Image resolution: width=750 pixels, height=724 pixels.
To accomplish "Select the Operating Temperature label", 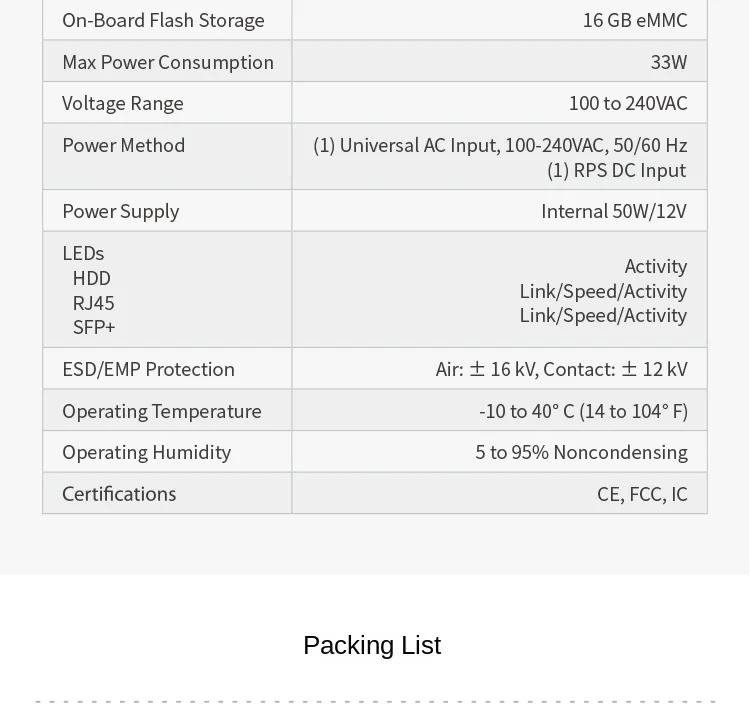I will coord(162,411).
